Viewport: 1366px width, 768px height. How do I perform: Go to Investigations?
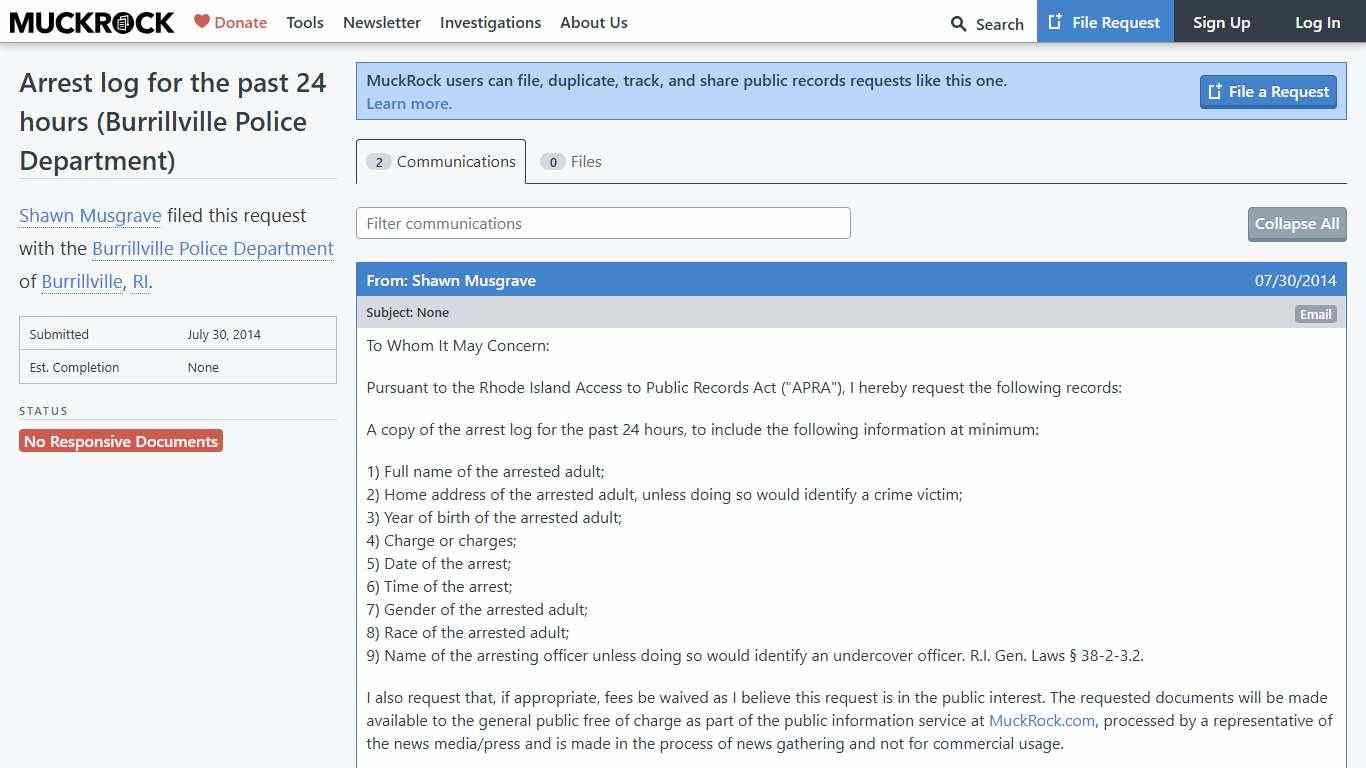490,22
